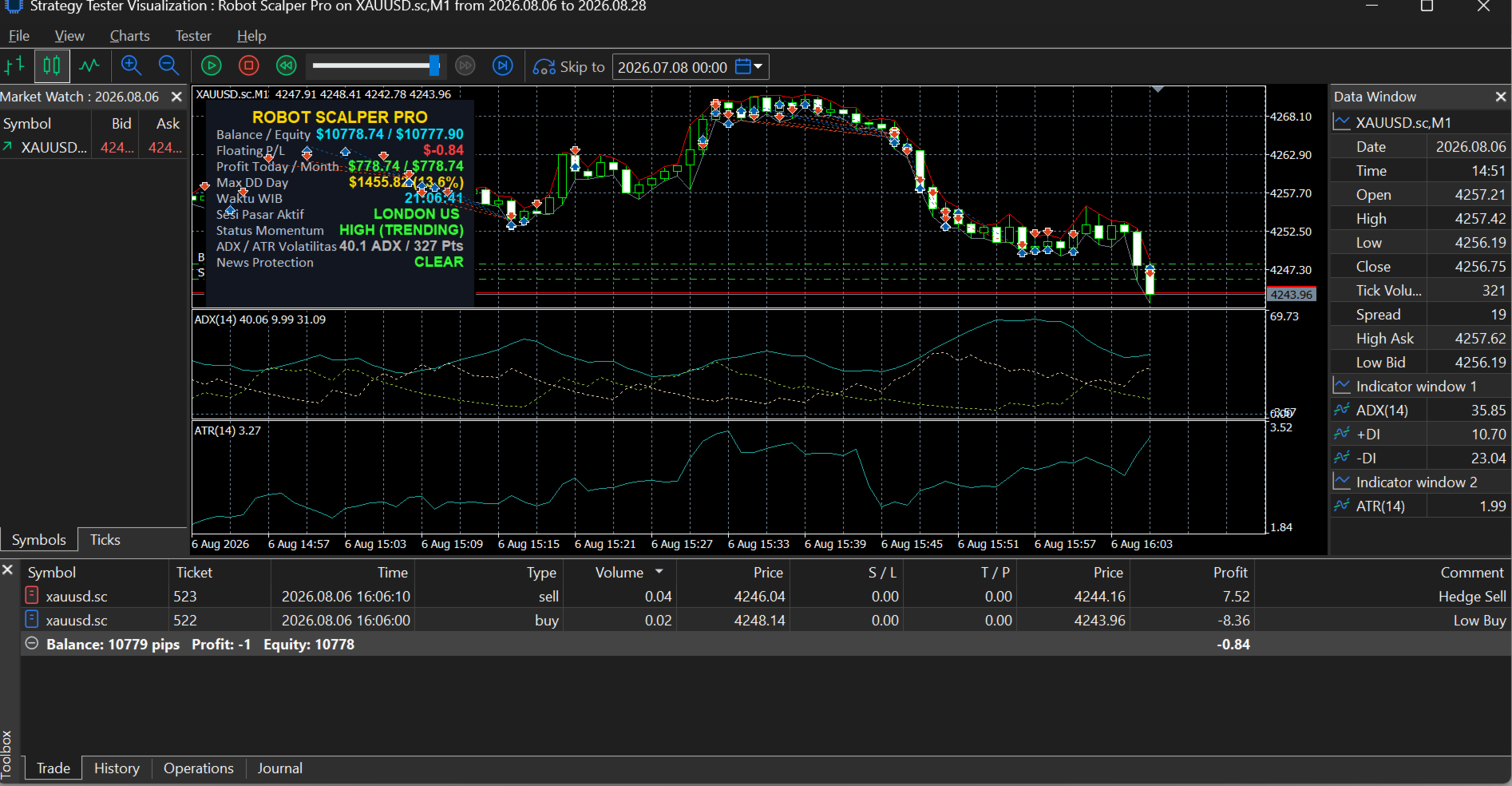This screenshot has height=786, width=1512.
Task: Click the buy order icon for ticket 522
Action: click(x=32, y=619)
